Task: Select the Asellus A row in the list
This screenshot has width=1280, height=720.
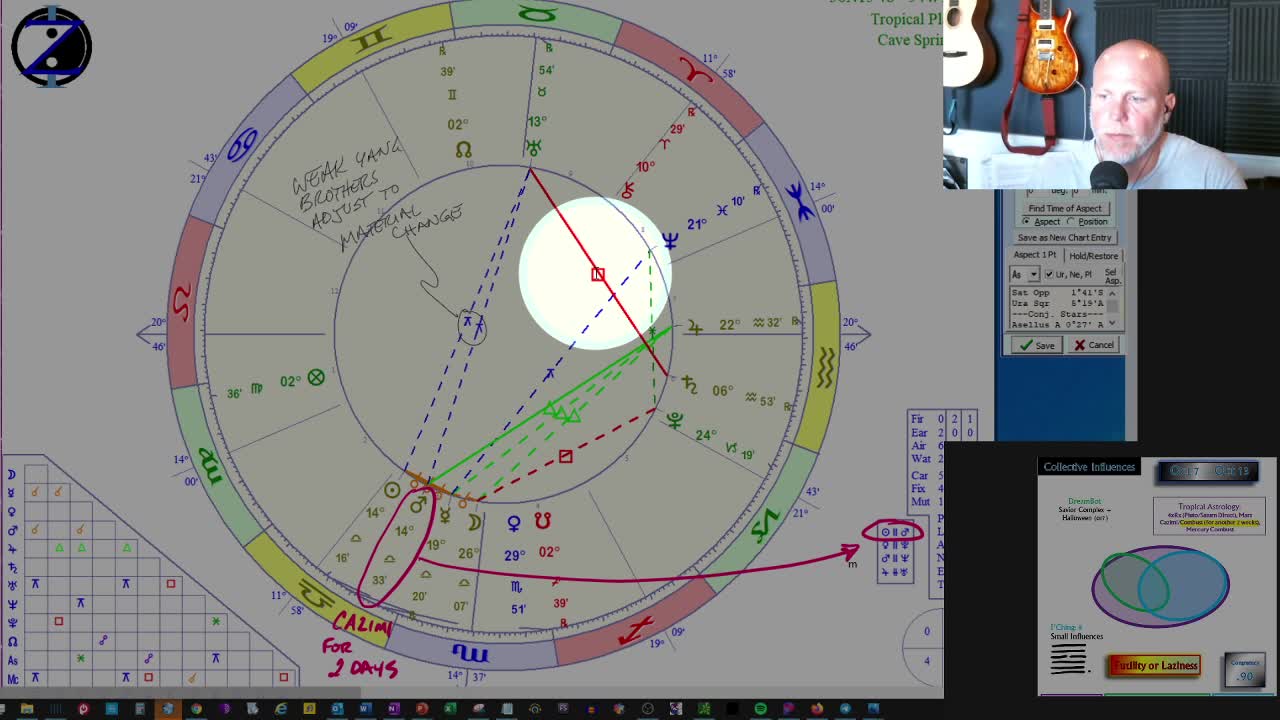Action: coord(1057,324)
